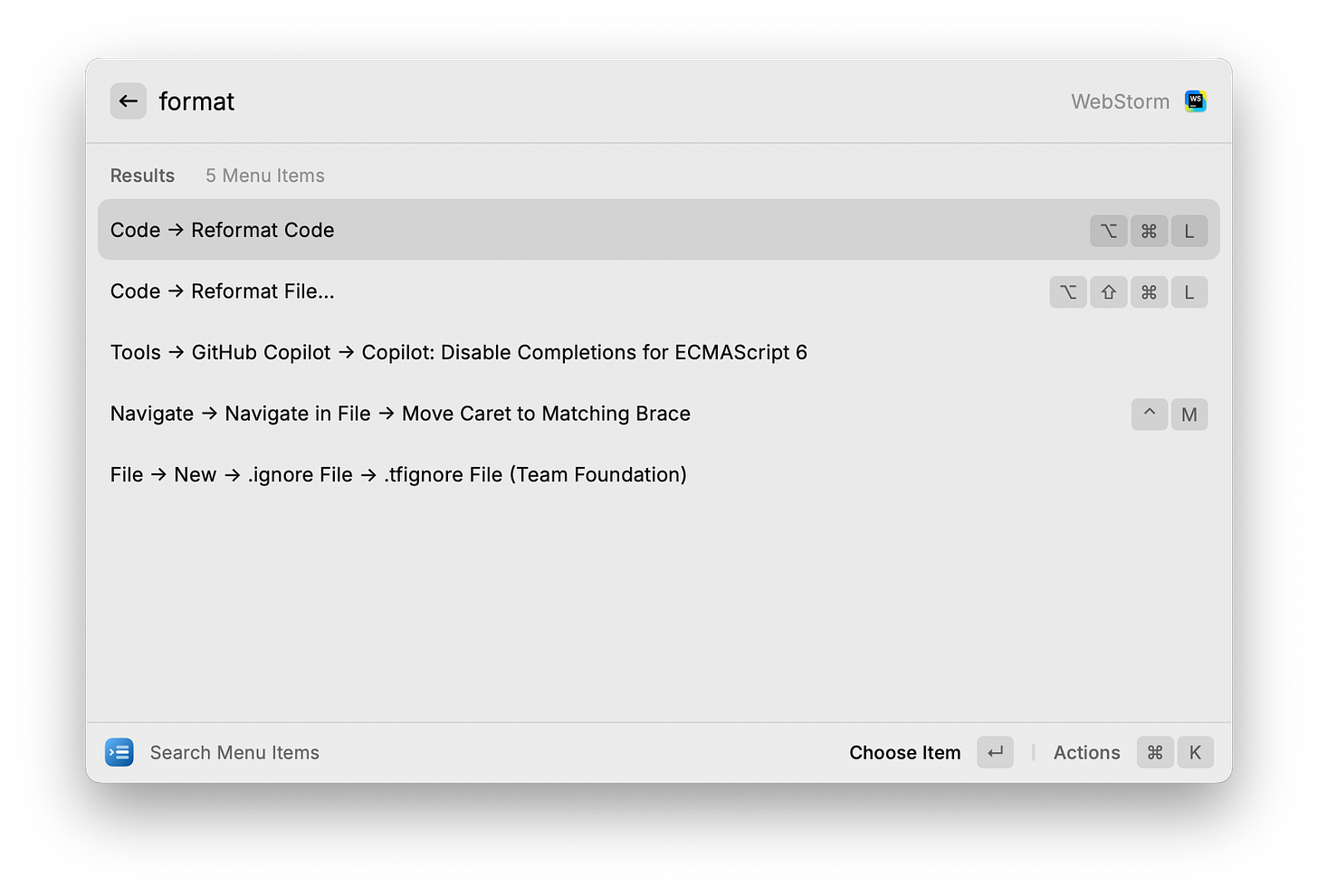Viewport: 1318px width, 896px height.
Task: Select 'Move Caret to Matching Brace' result
Action: [659, 414]
